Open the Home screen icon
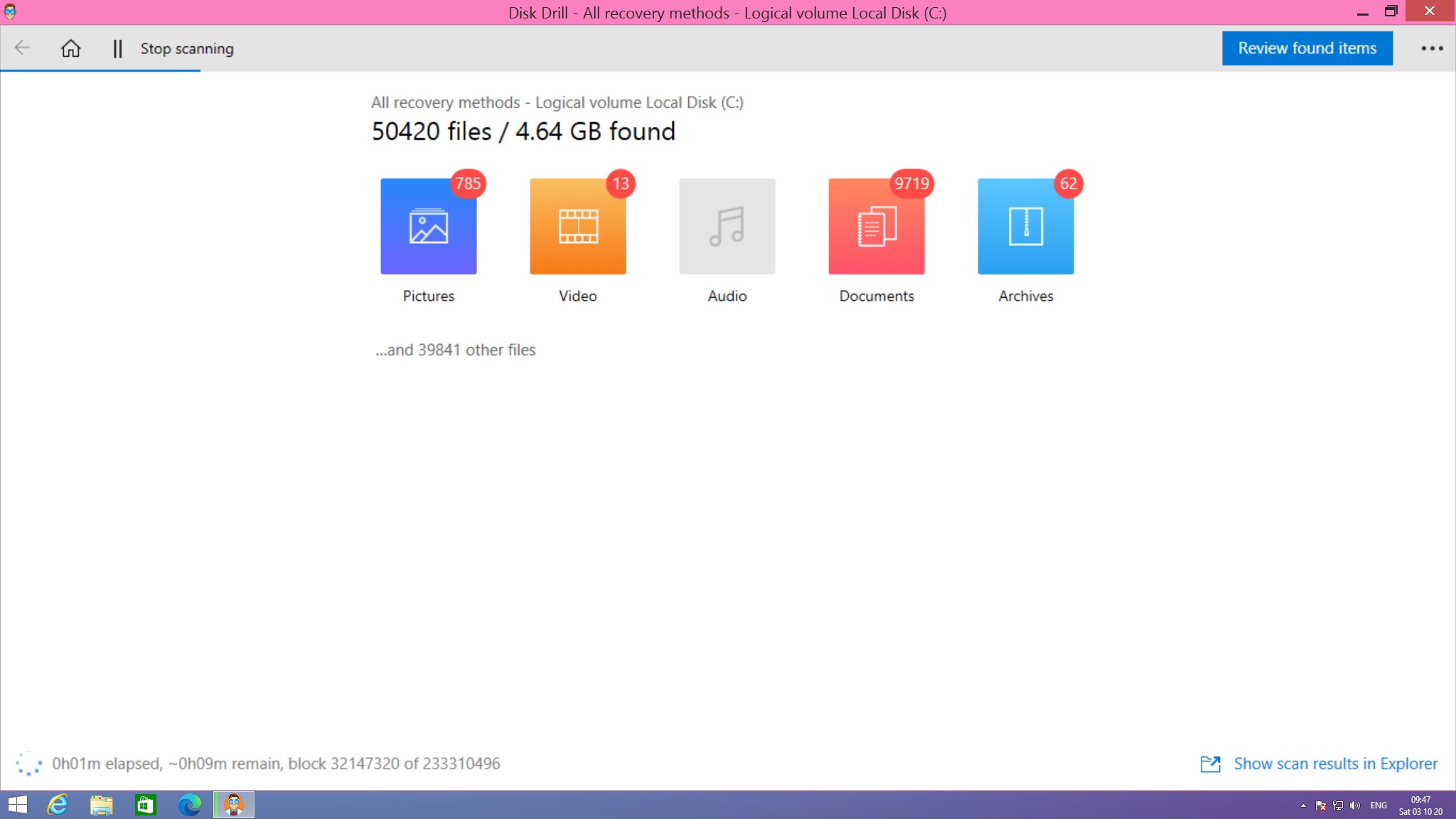This screenshot has width=1456, height=819. coord(70,48)
